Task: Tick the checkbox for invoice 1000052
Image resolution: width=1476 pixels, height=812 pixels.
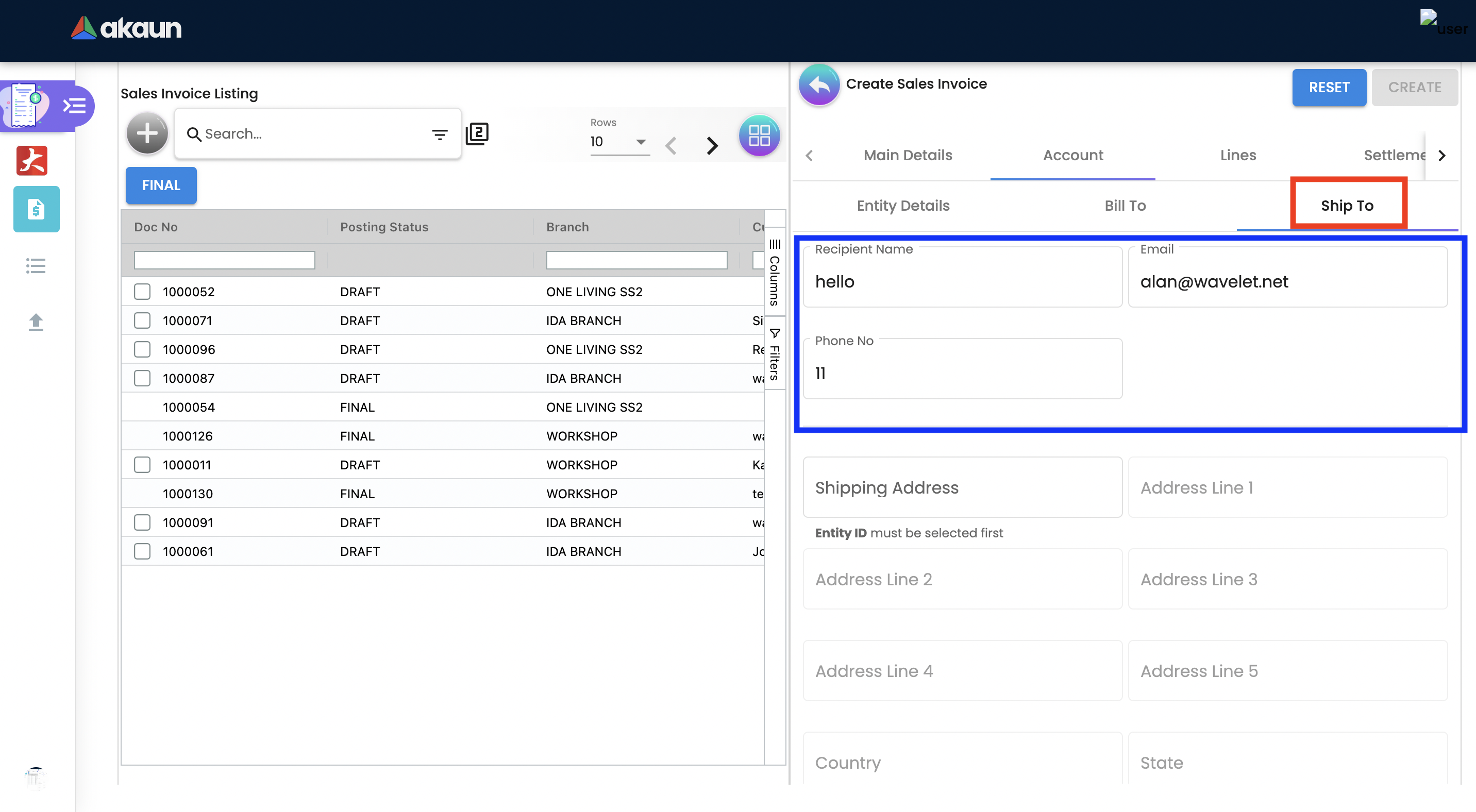Action: (142, 292)
